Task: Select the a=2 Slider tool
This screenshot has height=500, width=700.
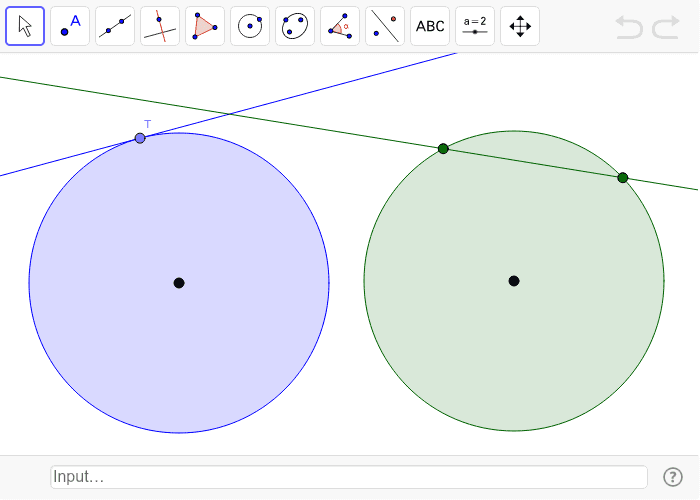Action: (475, 26)
